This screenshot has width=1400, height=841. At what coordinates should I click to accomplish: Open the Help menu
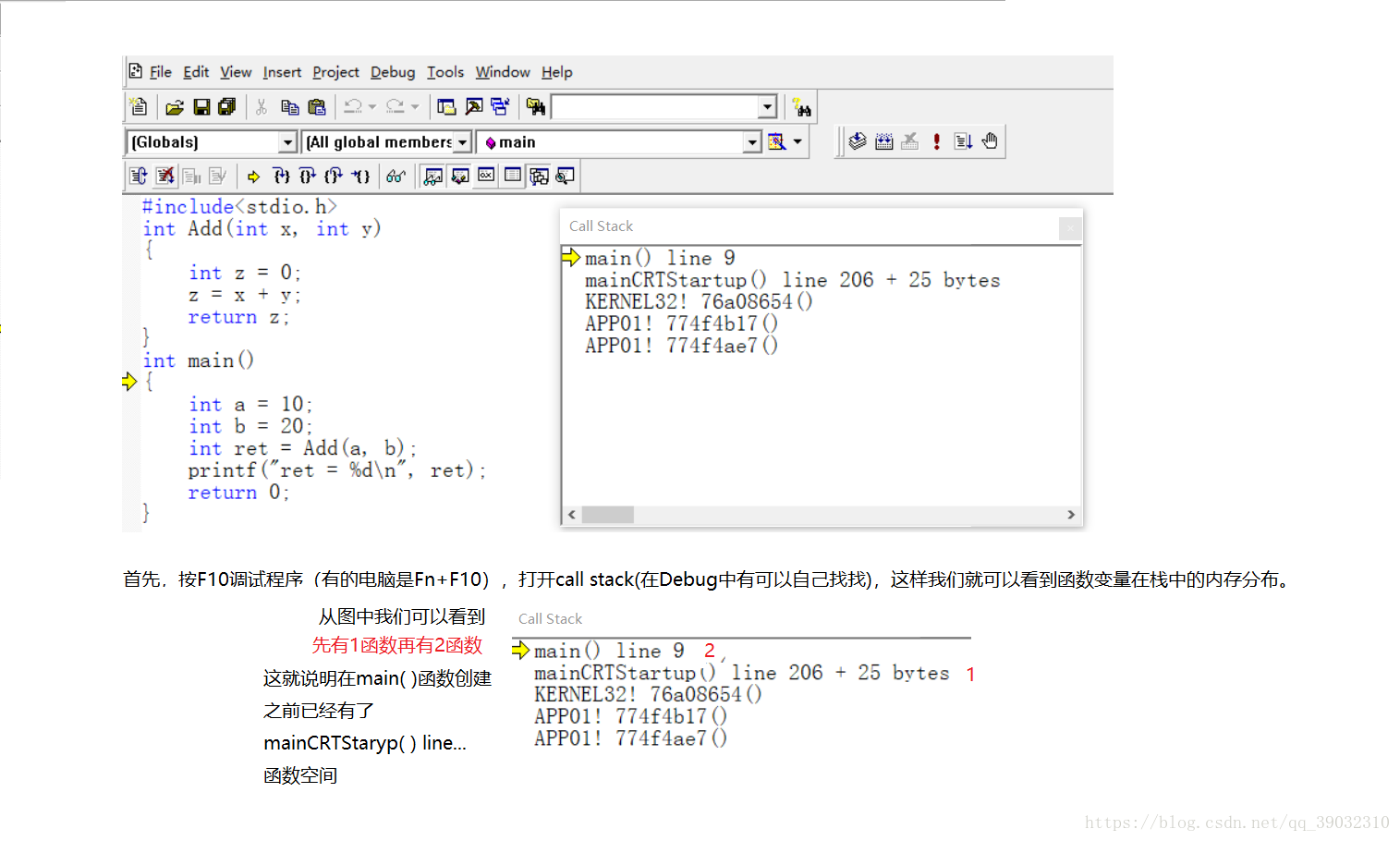[556, 72]
